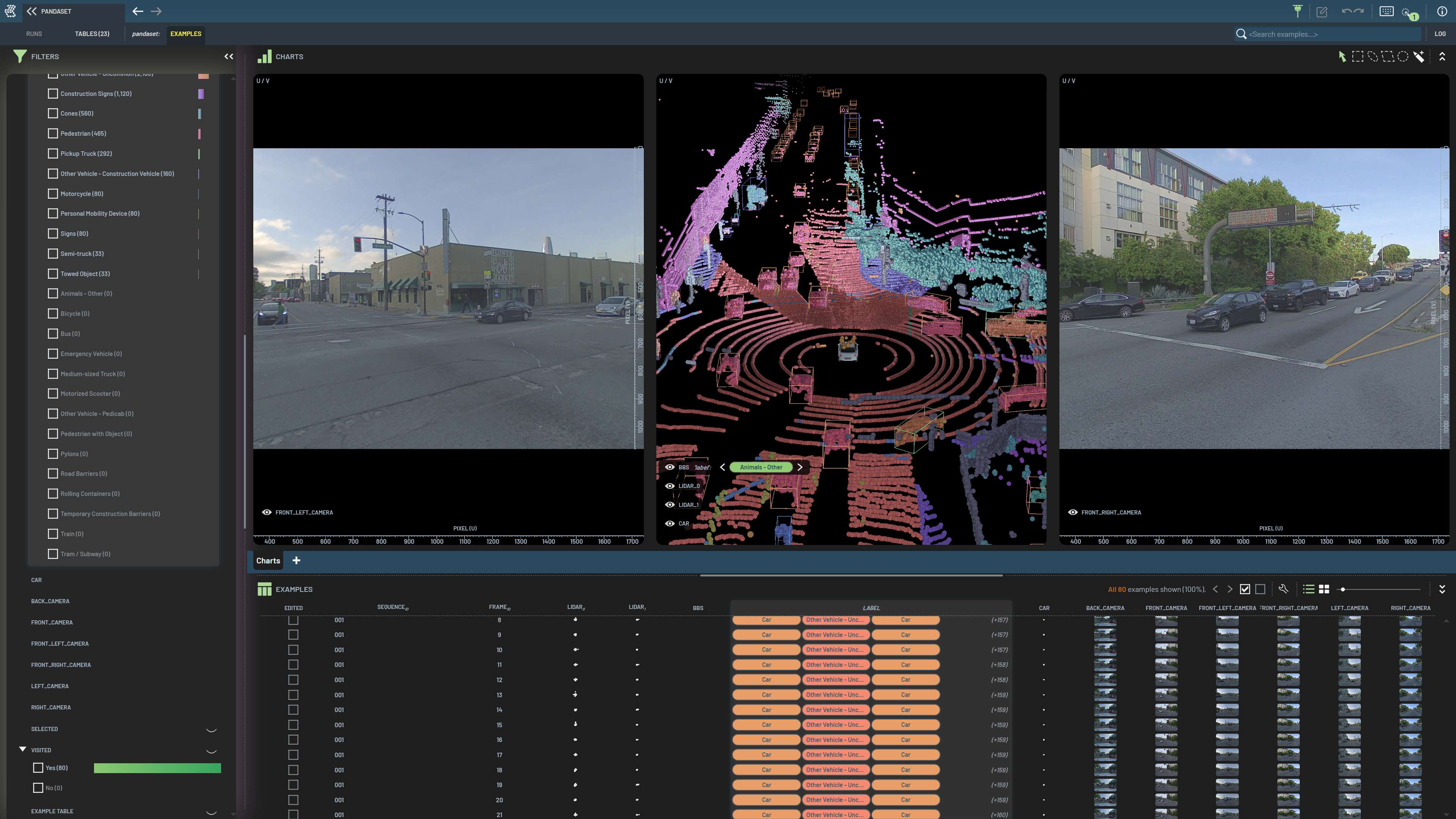
Task: Click the edit pencil icon in header
Action: click(x=1321, y=11)
